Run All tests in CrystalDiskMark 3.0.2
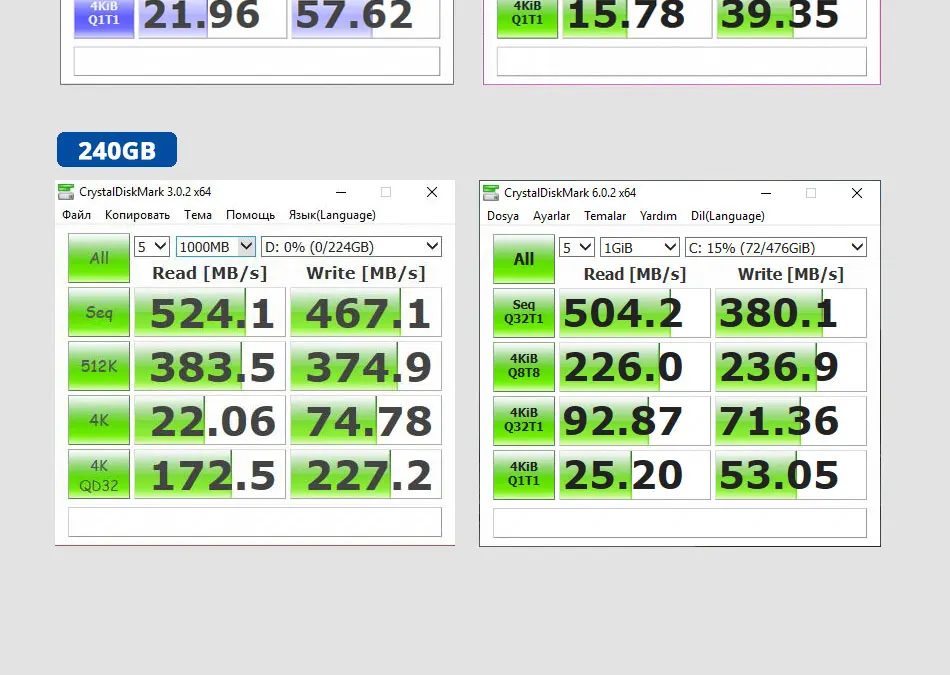This screenshot has width=950, height=675. coord(99,258)
